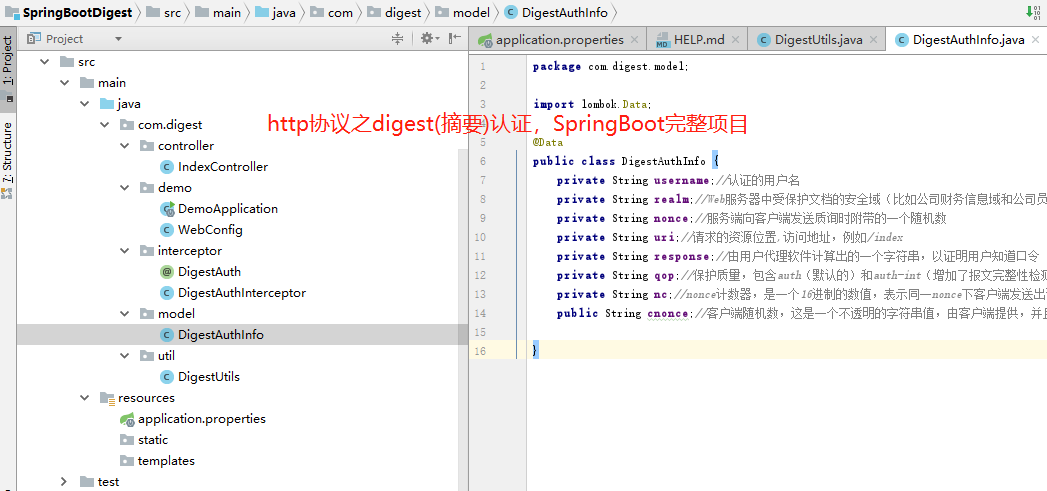Open the Project panel settings gear

(x=427, y=38)
